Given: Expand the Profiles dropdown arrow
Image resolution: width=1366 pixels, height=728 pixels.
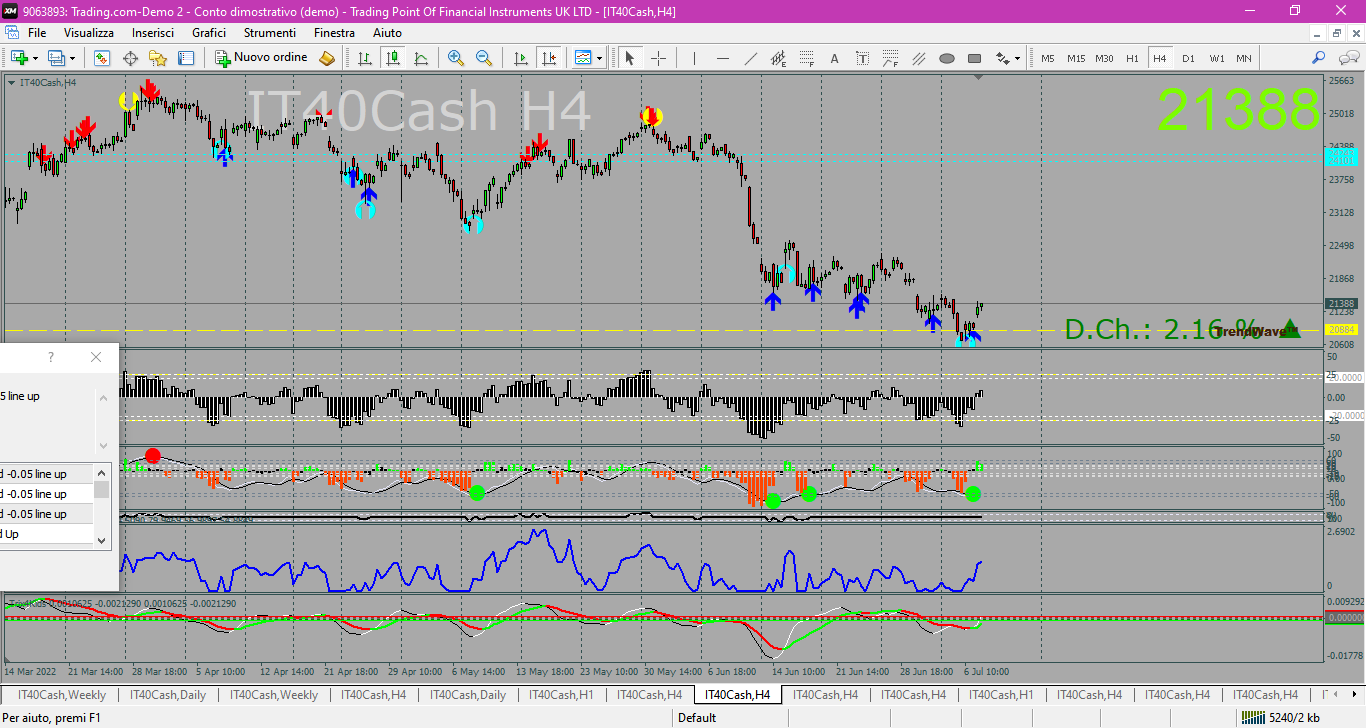Looking at the screenshot, I should pos(73,58).
